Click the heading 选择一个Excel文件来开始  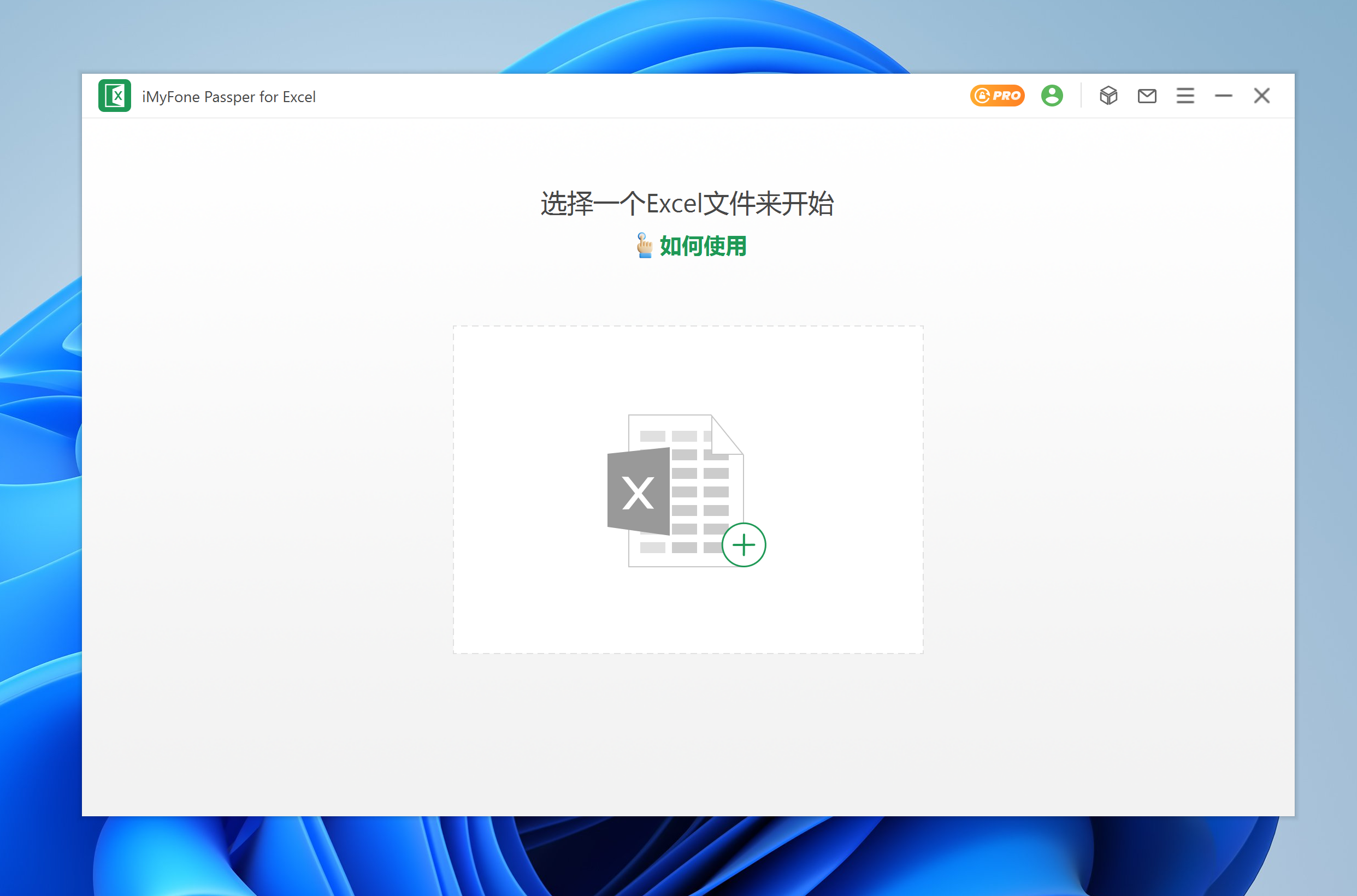coord(687,204)
